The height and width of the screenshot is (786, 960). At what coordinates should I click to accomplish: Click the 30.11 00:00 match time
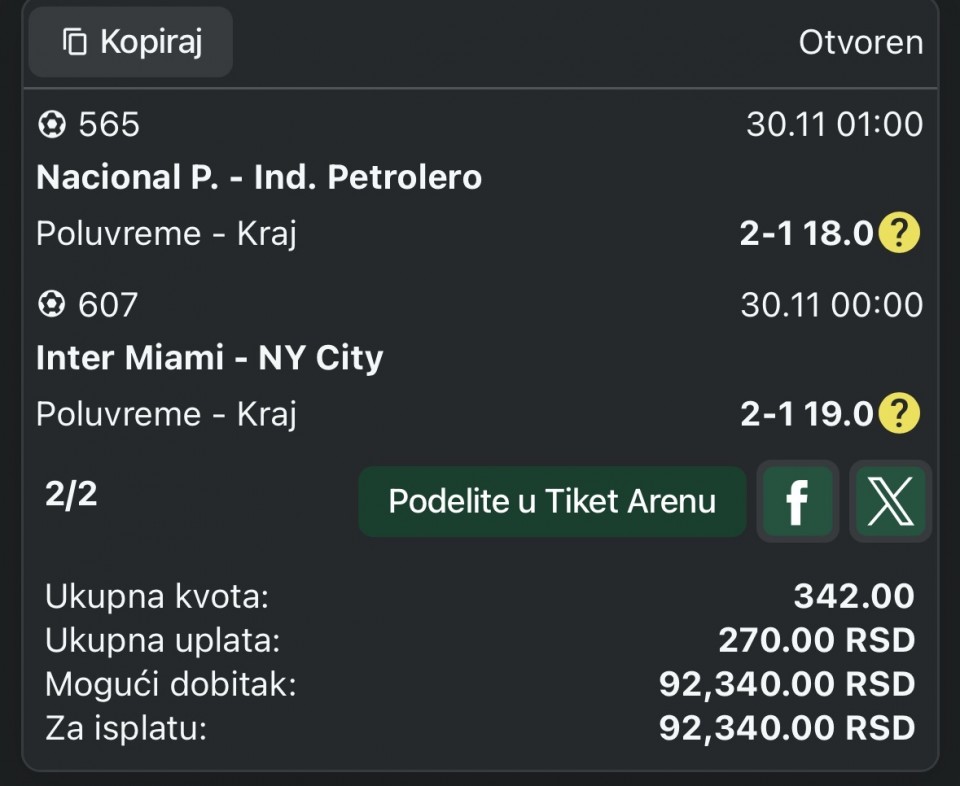831,305
